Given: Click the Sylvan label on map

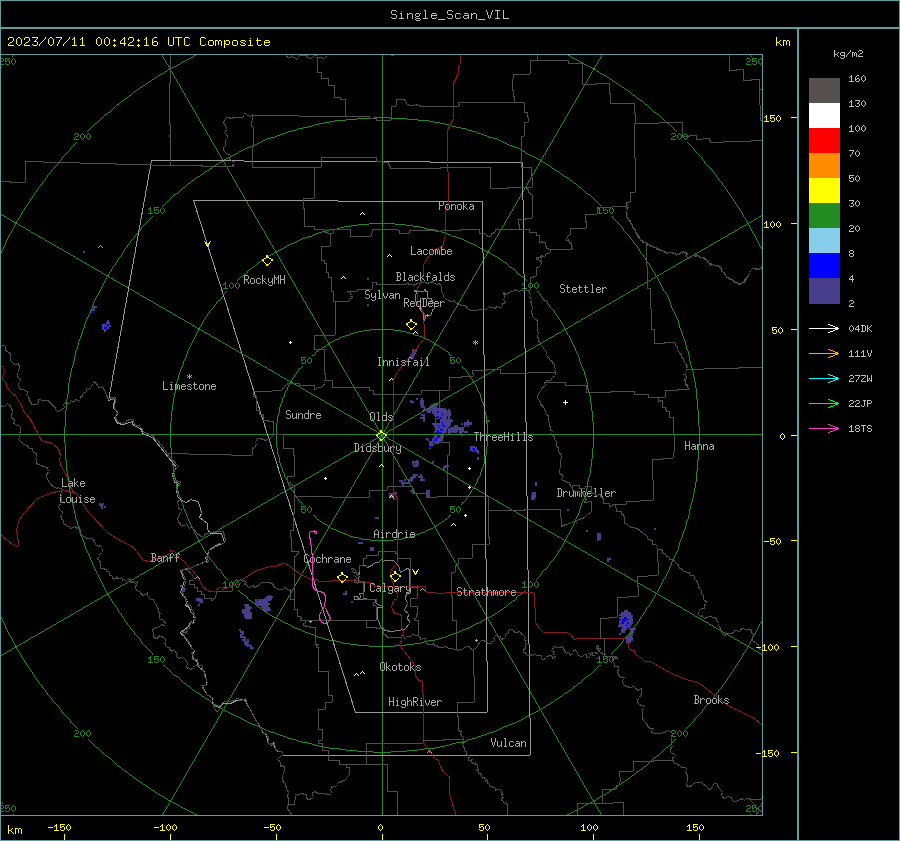Looking at the screenshot, I should pyautogui.click(x=382, y=295).
